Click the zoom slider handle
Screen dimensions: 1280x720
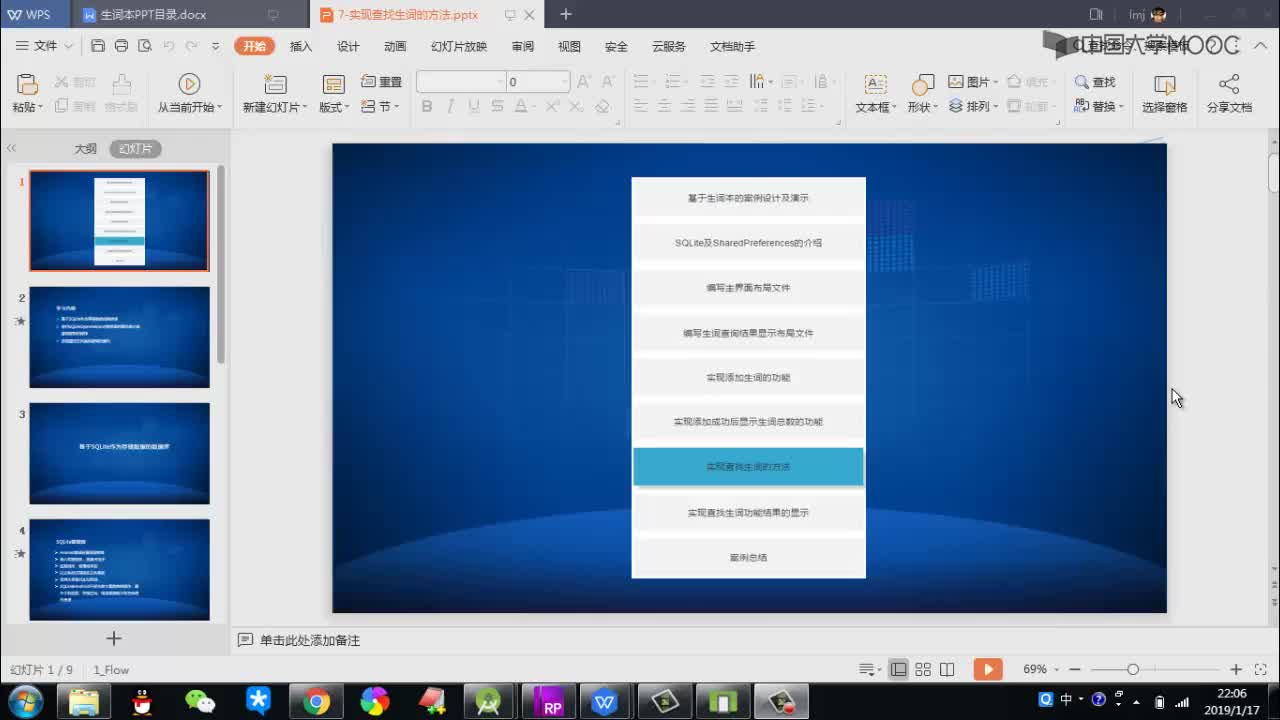tap(1132, 669)
